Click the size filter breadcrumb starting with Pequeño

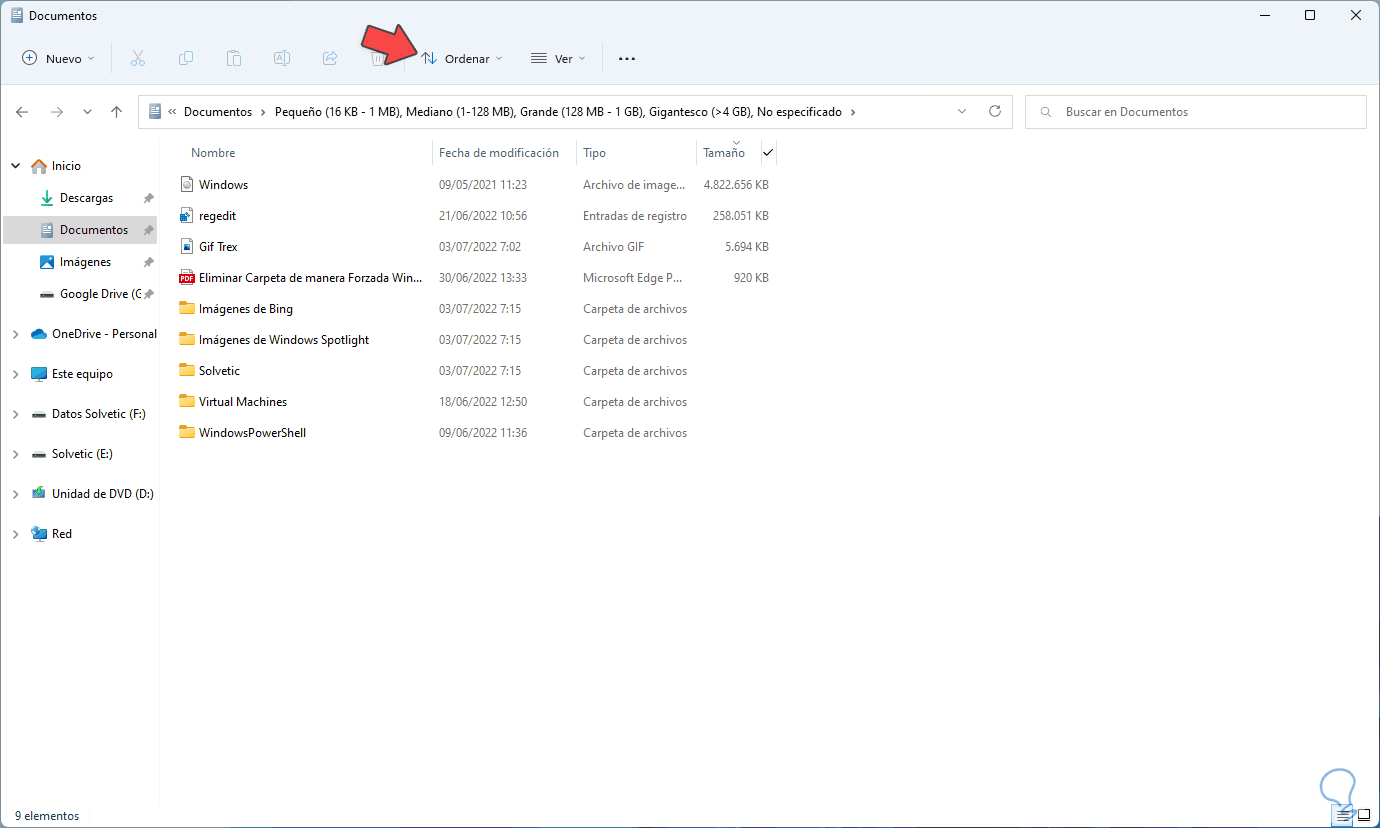pos(558,112)
